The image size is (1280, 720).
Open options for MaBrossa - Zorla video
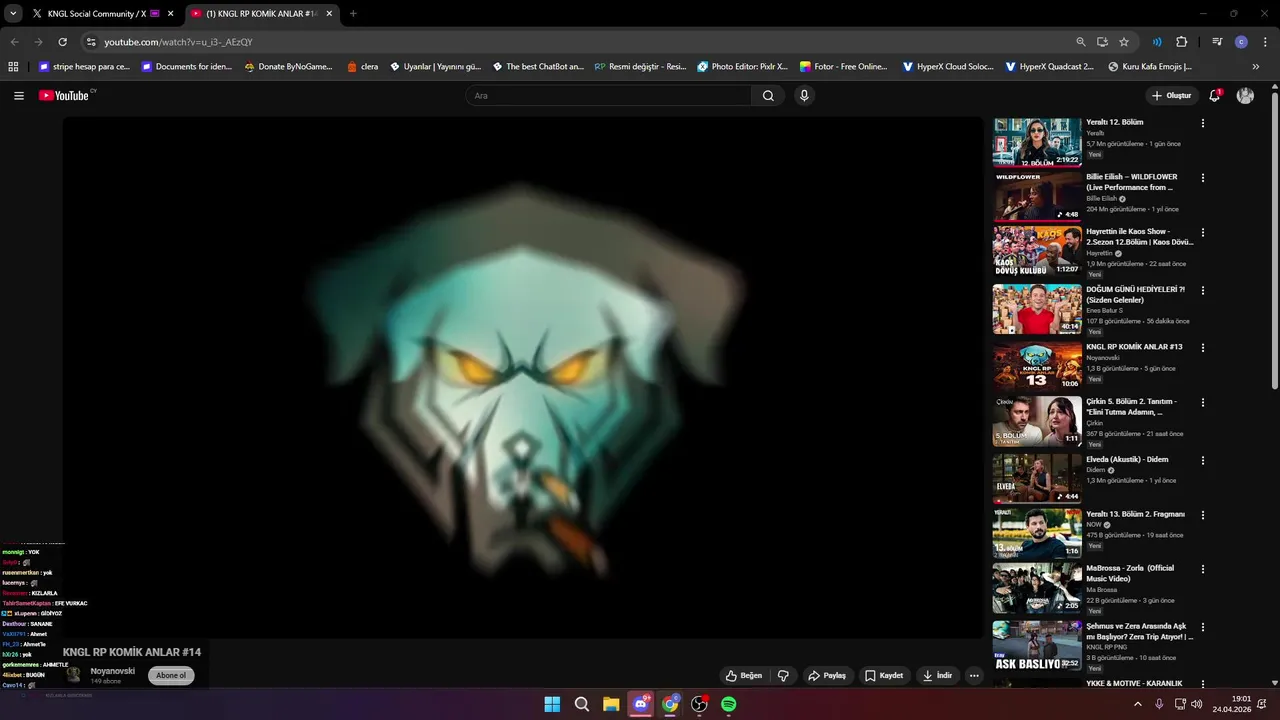[1203, 569]
